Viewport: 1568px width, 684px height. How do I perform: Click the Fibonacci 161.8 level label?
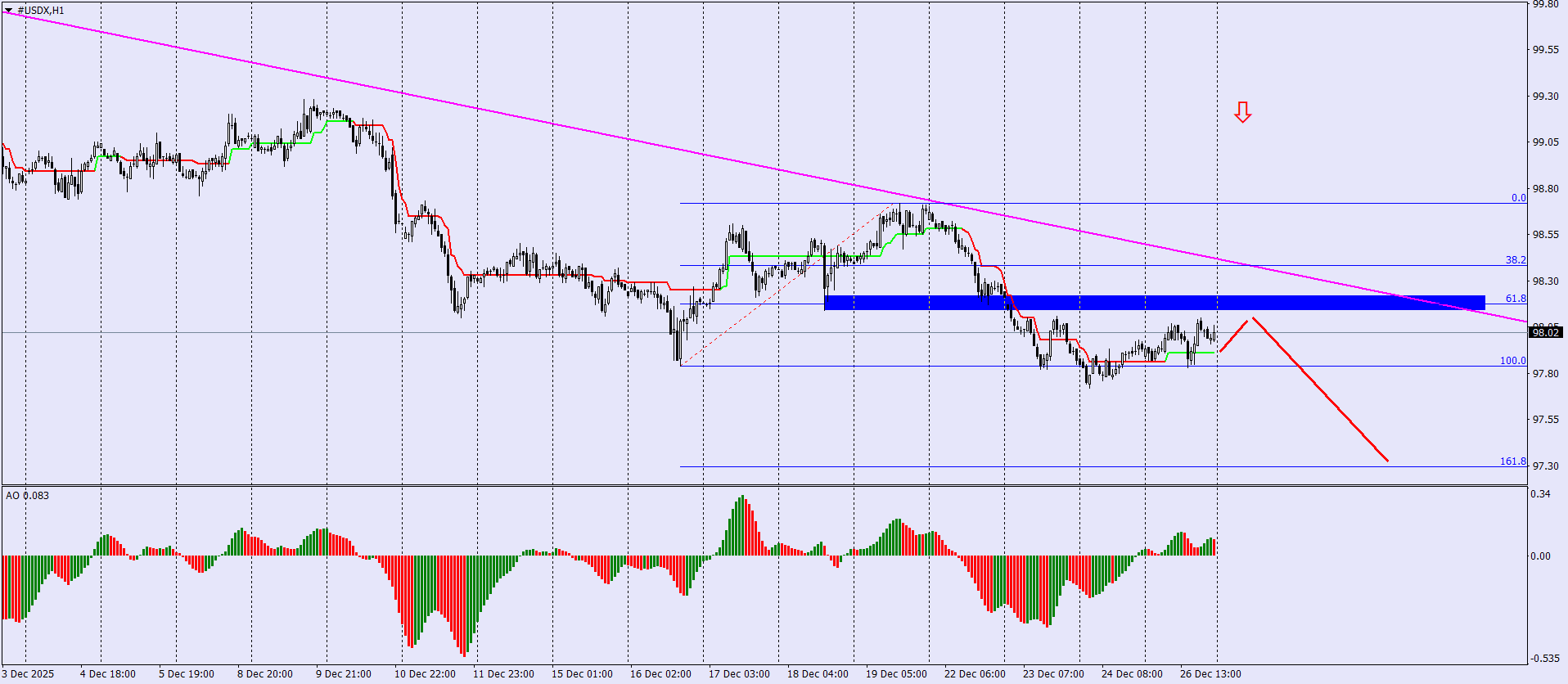coord(1512,461)
